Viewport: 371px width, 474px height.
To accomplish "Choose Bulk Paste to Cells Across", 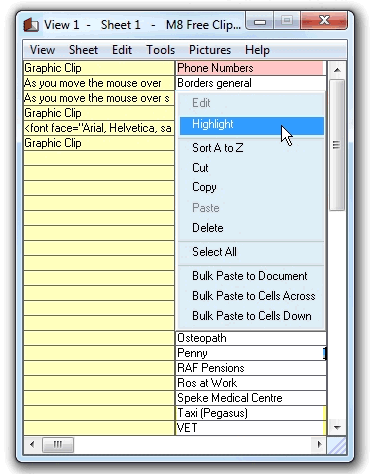I will 252,296.
